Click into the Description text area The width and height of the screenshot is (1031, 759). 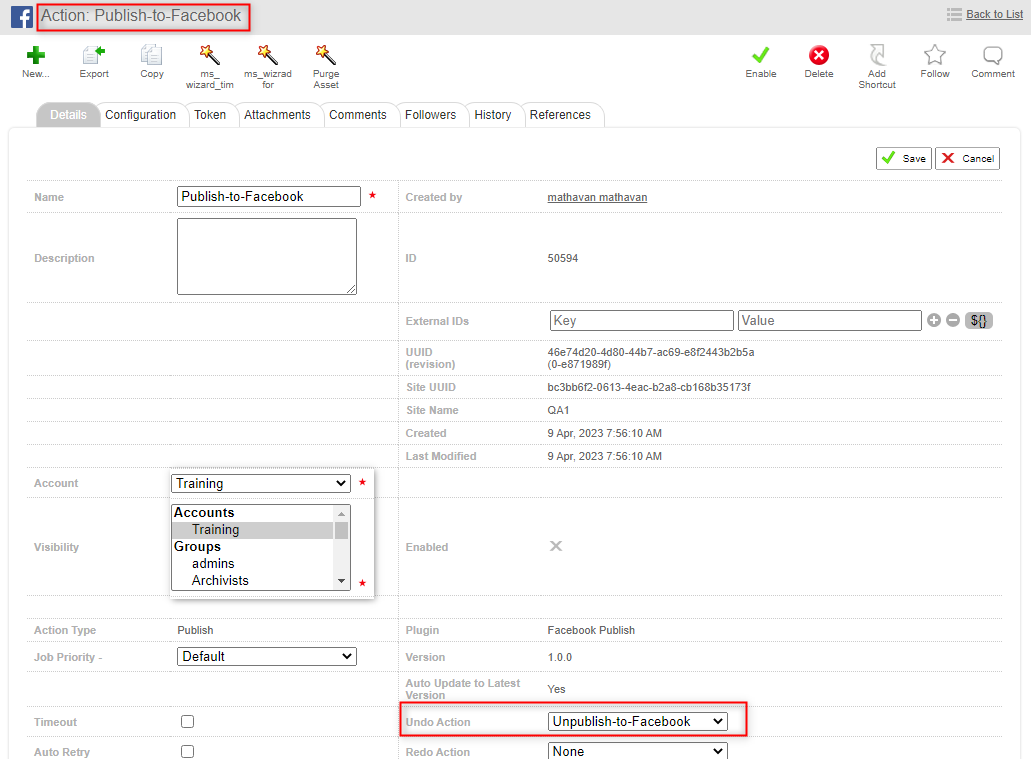click(267, 257)
